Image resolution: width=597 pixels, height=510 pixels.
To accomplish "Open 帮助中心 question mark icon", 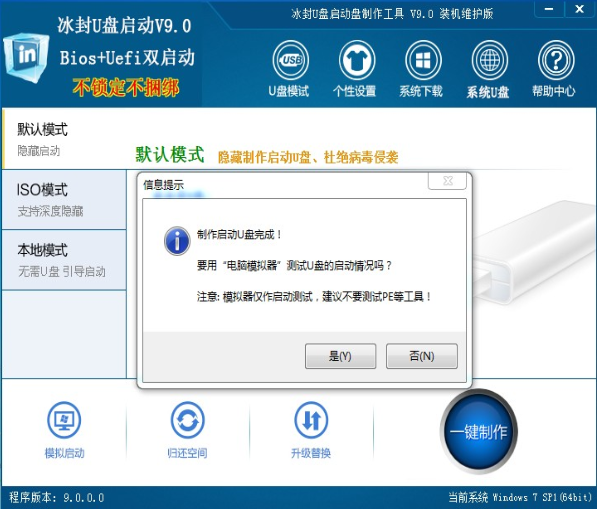I will (556, 60).
